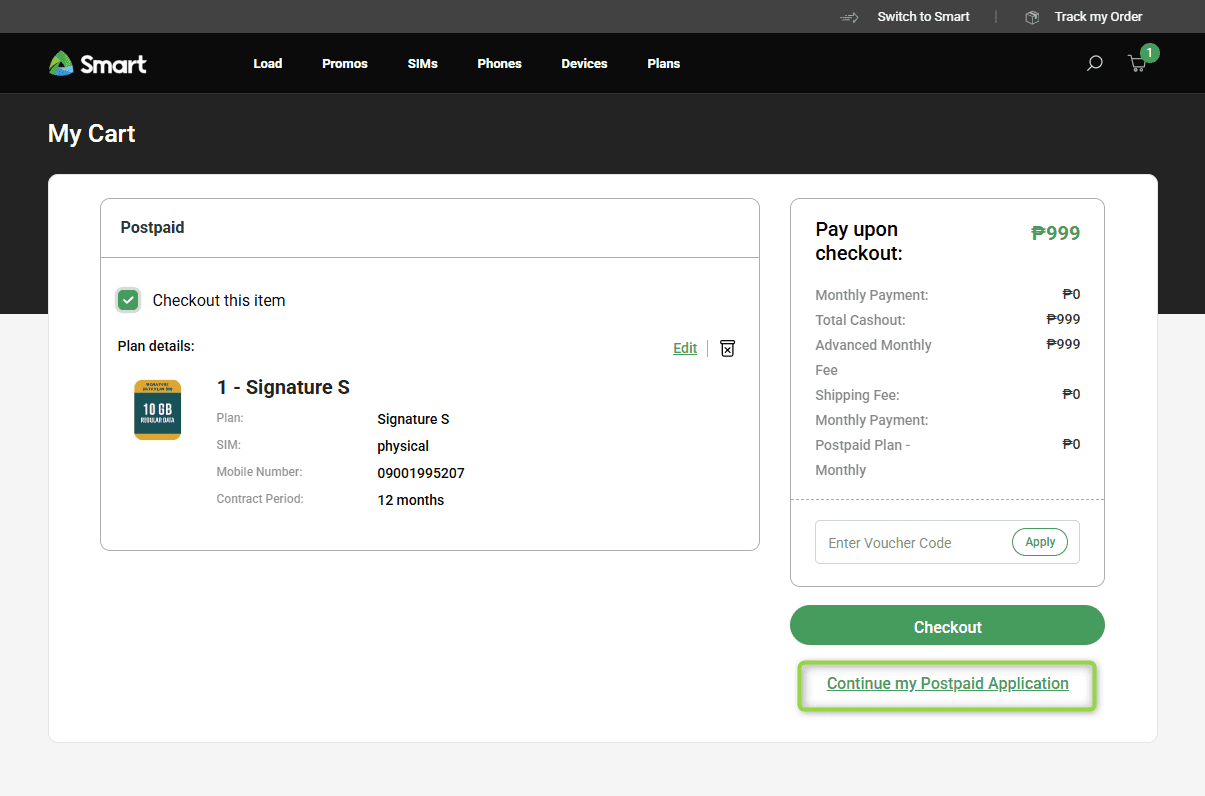This screenshot has height=796, width=1205.
Task: Open the search magnifier icon
Action: (x=1095, y=63)
